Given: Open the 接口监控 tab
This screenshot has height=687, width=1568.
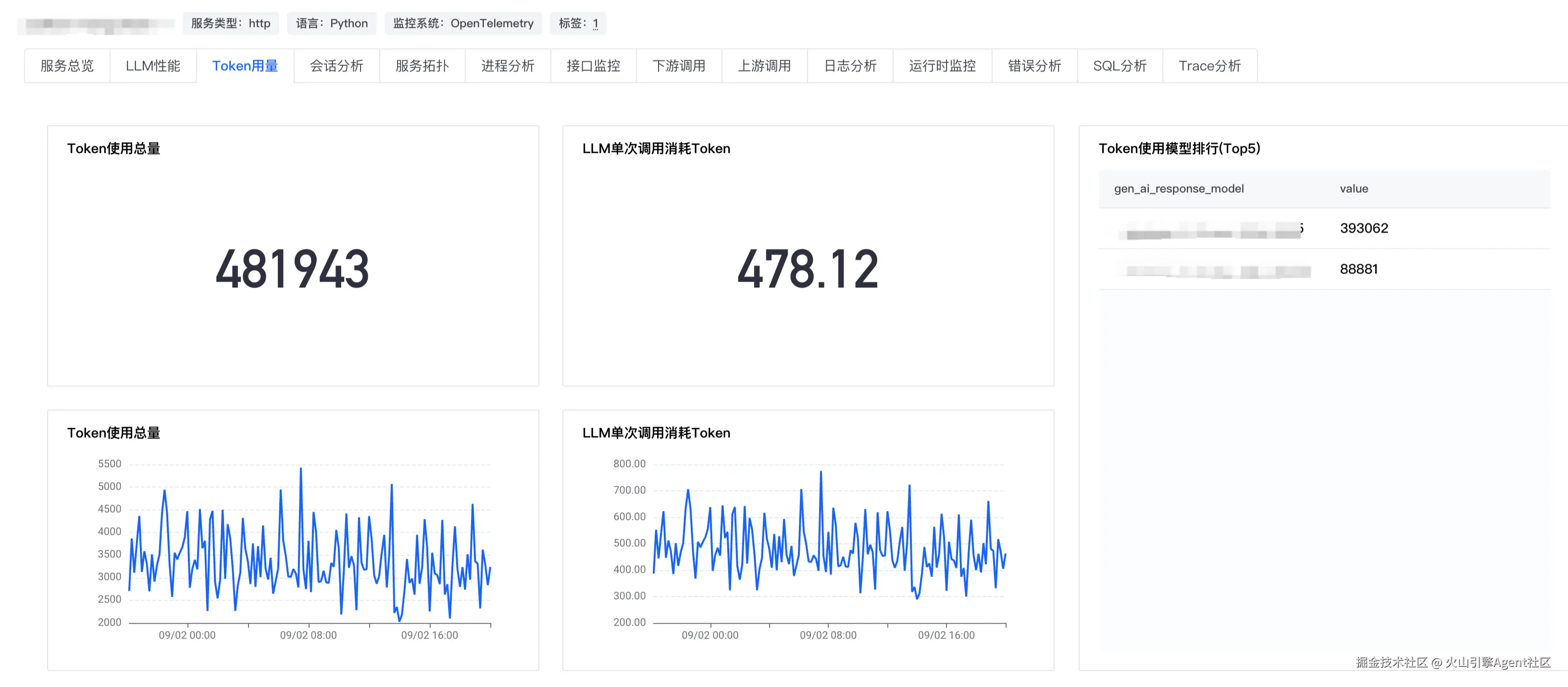Looking at the screenshot, I should [x=593, y=66].
